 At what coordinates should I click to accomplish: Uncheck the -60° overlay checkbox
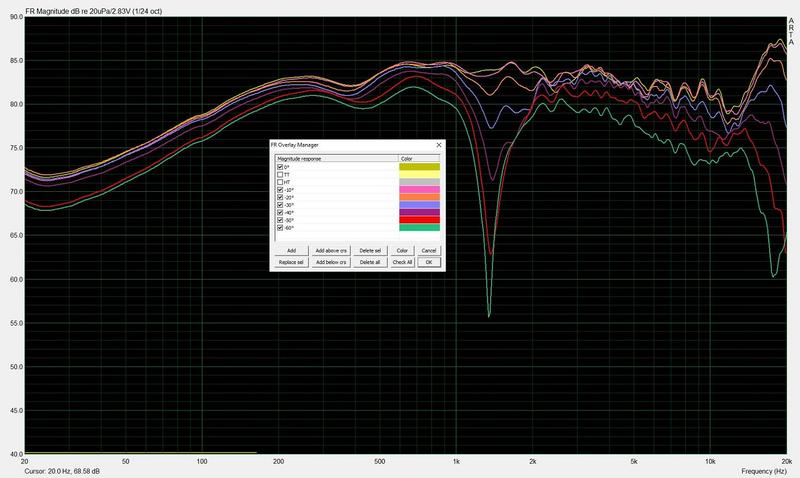pyautogui.click(x=280, y=228)
